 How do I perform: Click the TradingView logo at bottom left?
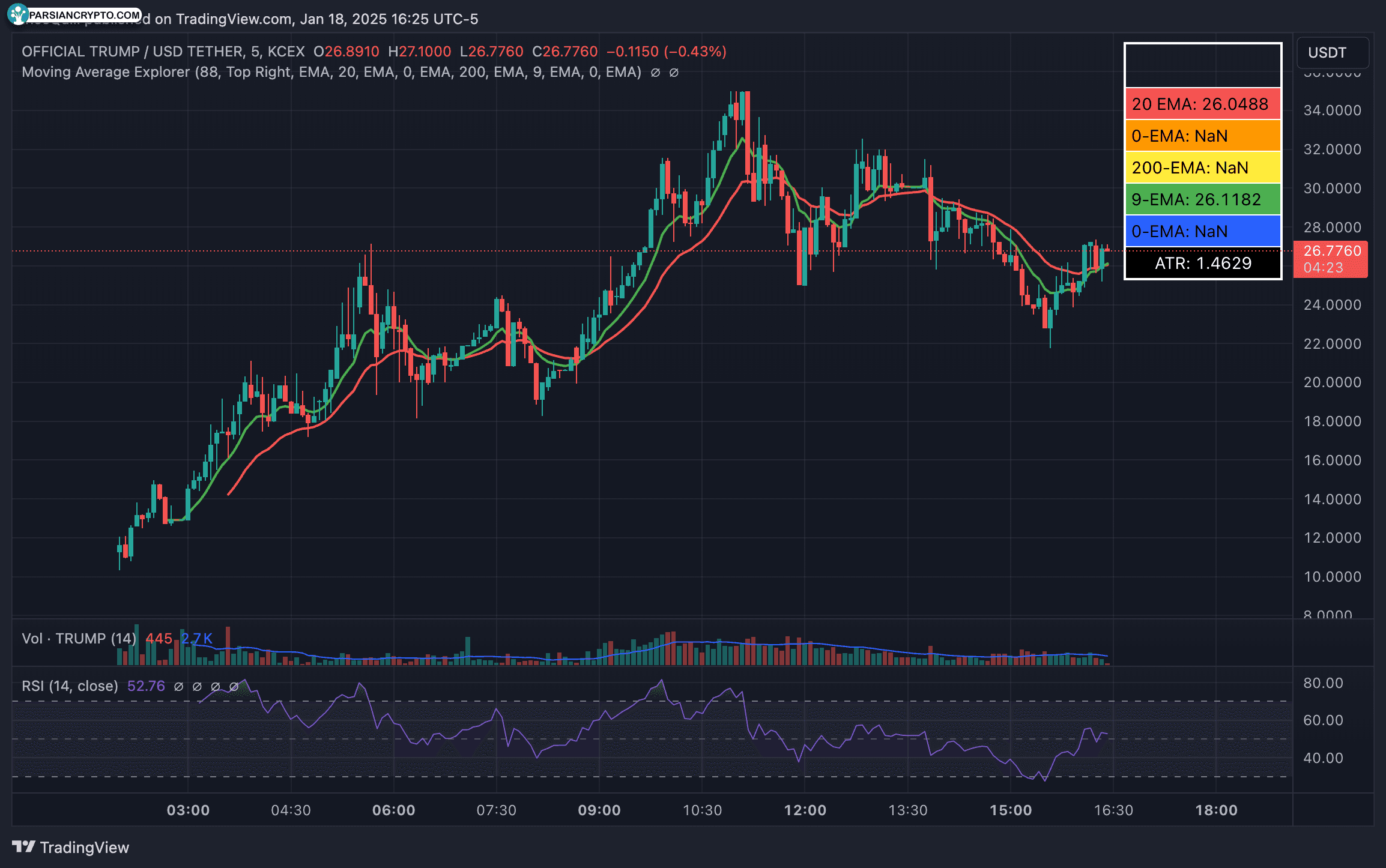click(70, 847)
